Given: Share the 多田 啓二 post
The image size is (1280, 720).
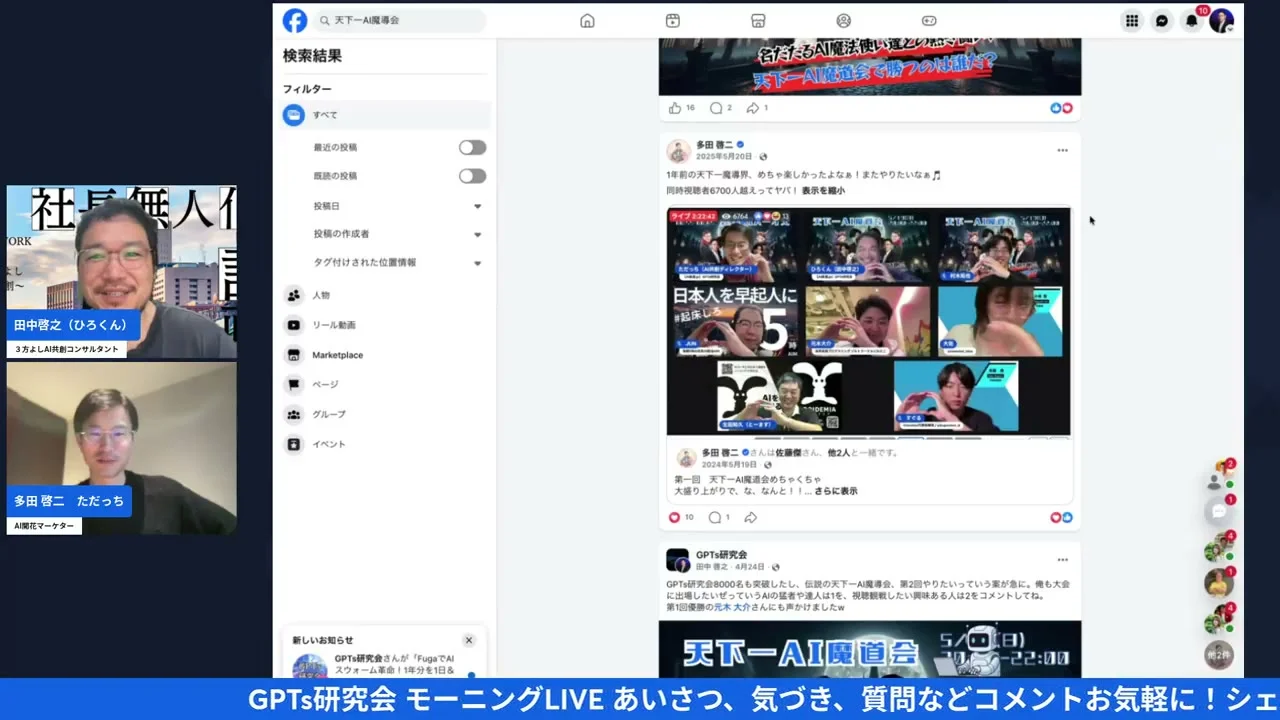Looking at the screenshot, I should point(751,517).
